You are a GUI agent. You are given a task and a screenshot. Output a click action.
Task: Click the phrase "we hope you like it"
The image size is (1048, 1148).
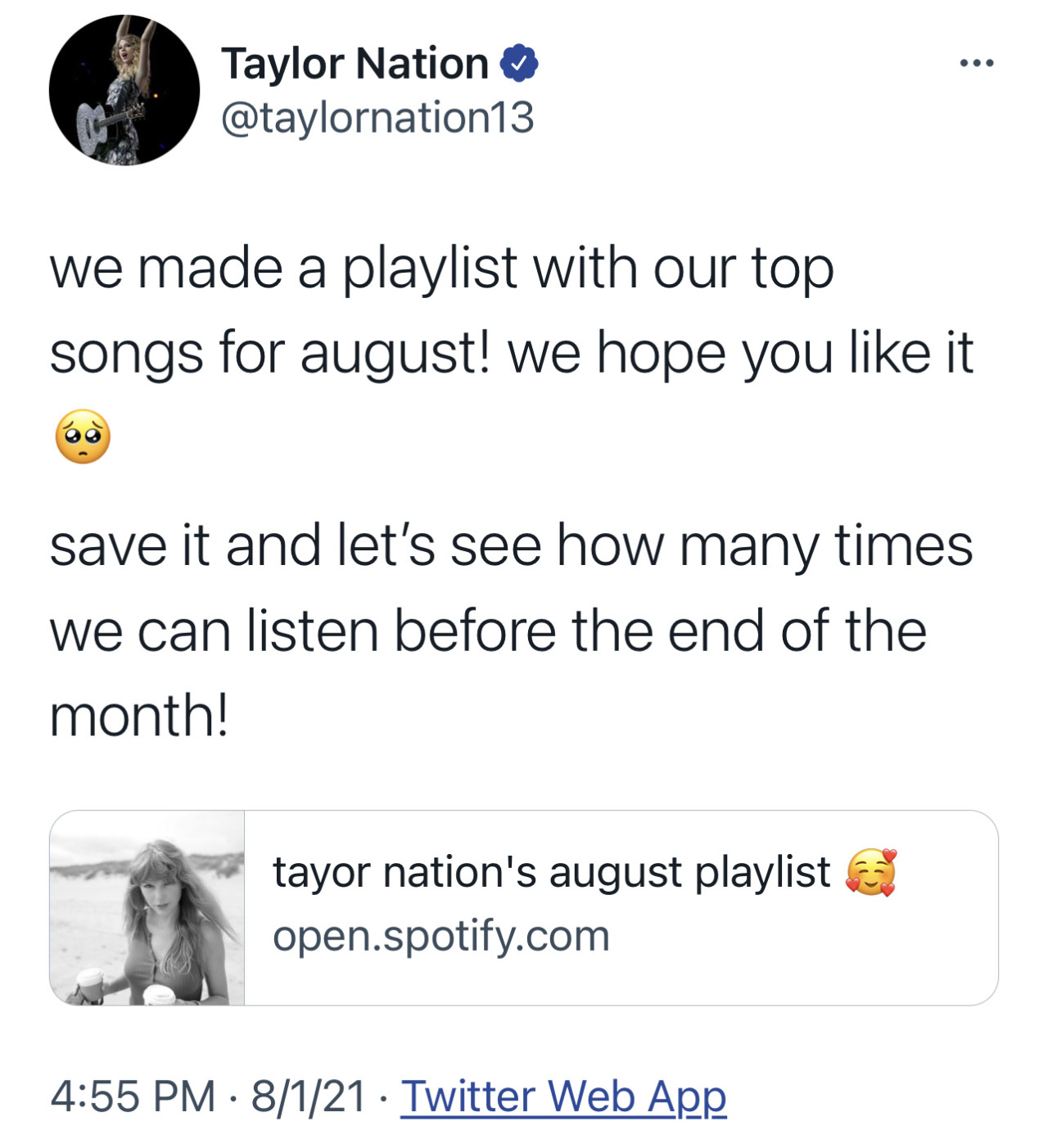click(740, 354)
